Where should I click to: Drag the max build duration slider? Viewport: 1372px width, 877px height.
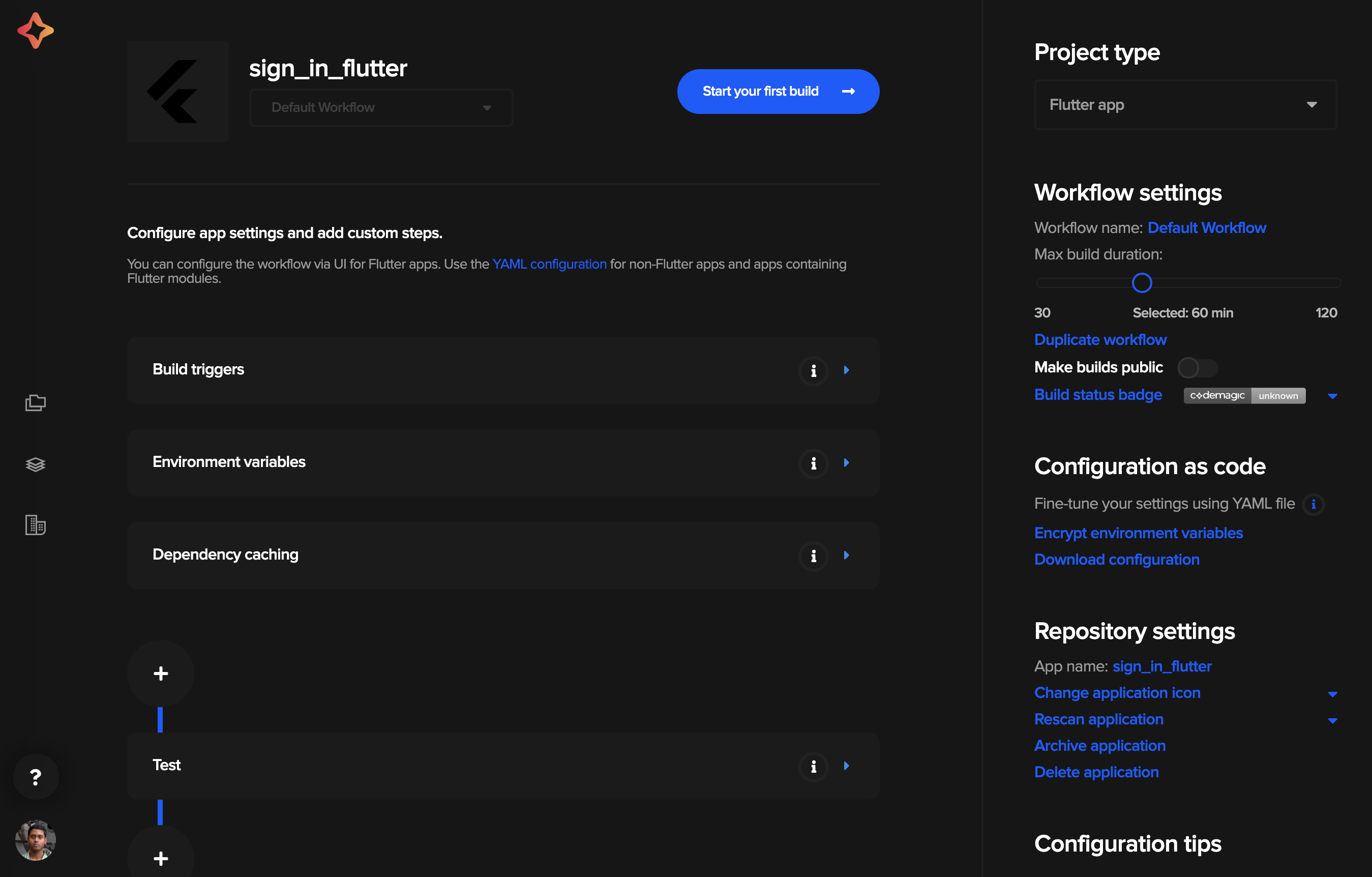[x=1140, y=284]
